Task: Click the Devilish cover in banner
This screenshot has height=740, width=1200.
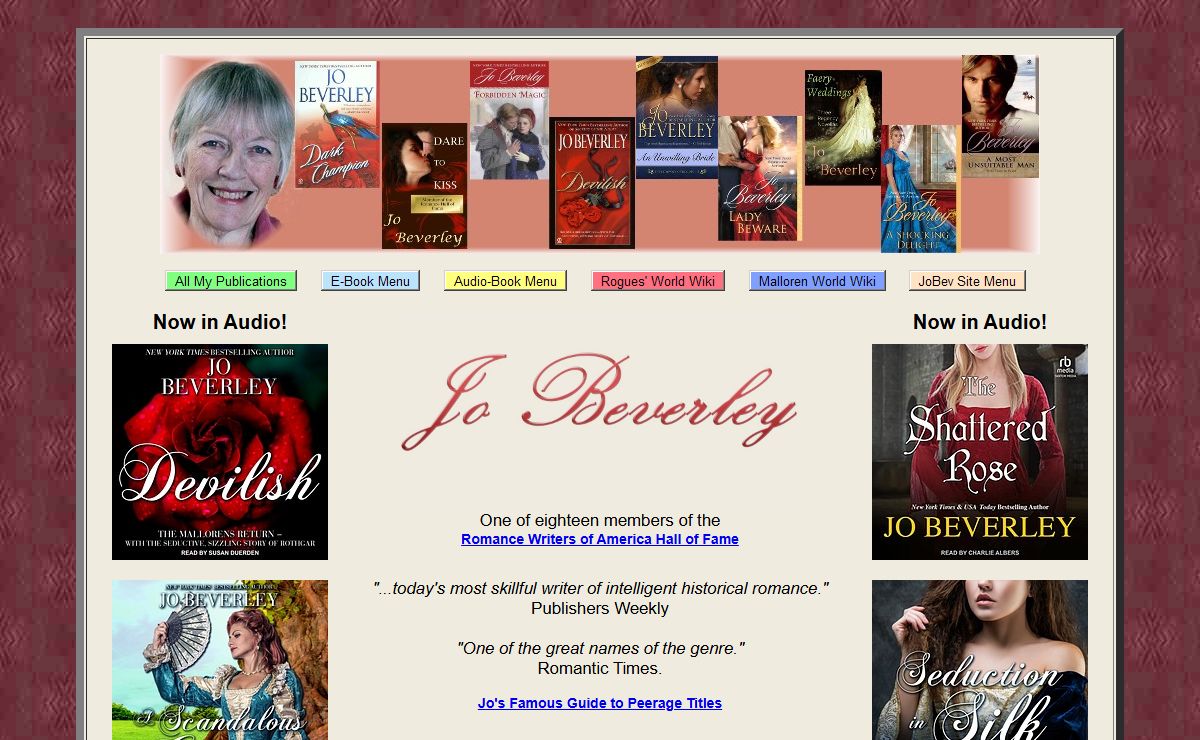Action: (x=591, y=183)
